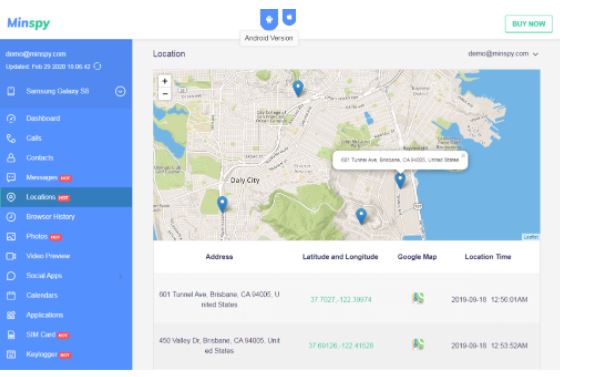Select the iOS version shield icon
594x377 pixels.
(289, 17)
